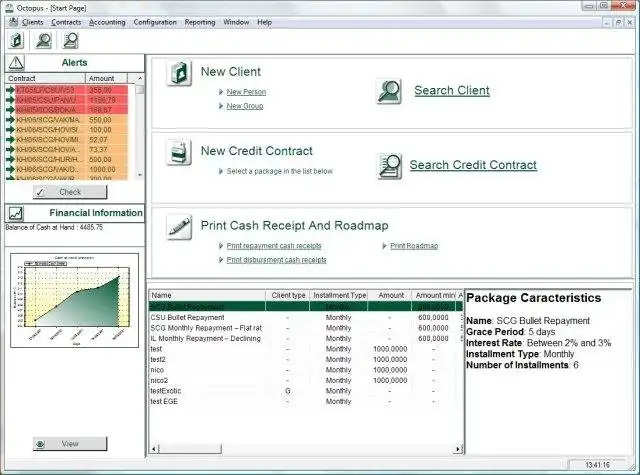This screenshot has height=475, width=640.
Task: Click the search client toolbar magnifier icon
Action: (43, 40)
